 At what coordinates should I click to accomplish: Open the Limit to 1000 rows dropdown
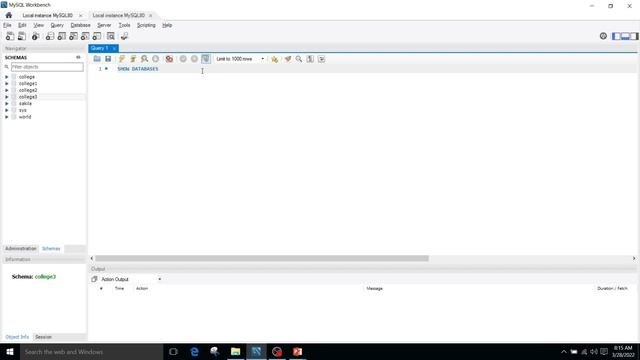pyautogui.click(x=240, y=59)
